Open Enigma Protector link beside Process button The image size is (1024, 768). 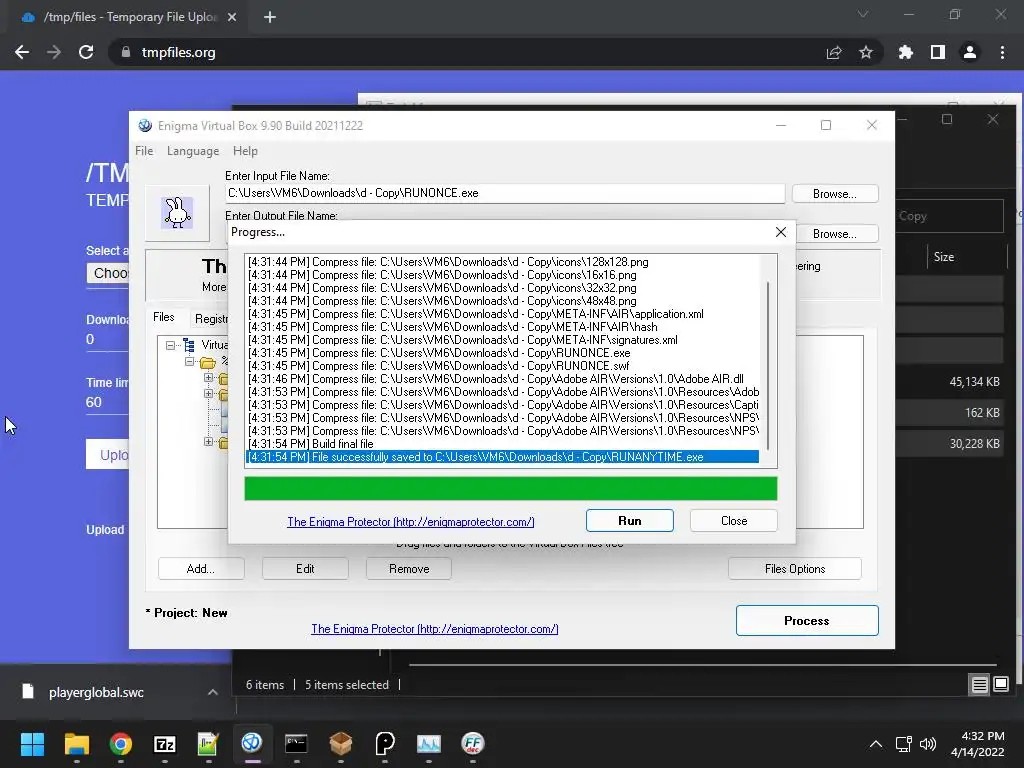click(435, 629)
